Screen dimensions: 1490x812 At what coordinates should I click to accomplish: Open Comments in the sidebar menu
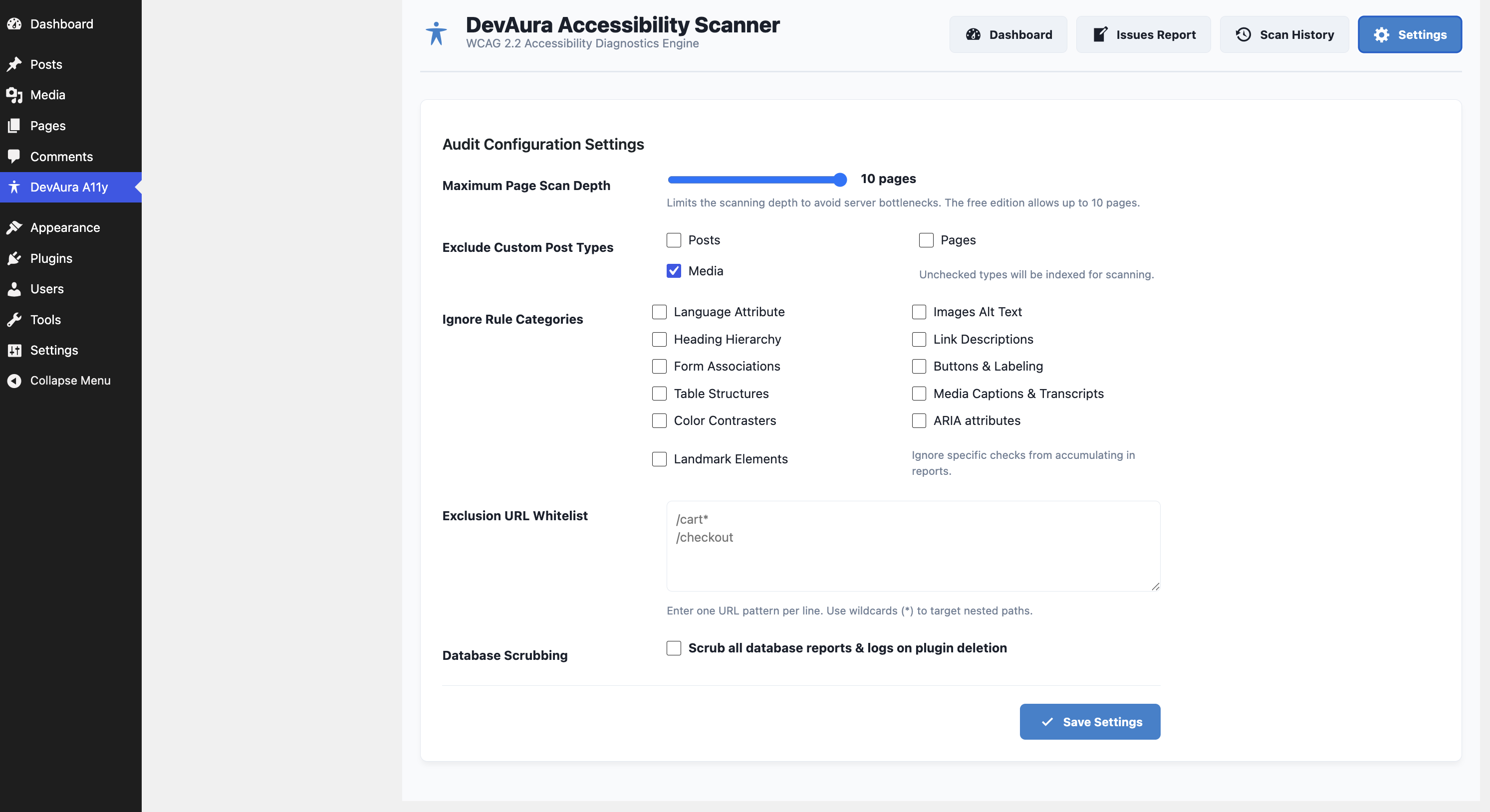click(x=70, y=157)
